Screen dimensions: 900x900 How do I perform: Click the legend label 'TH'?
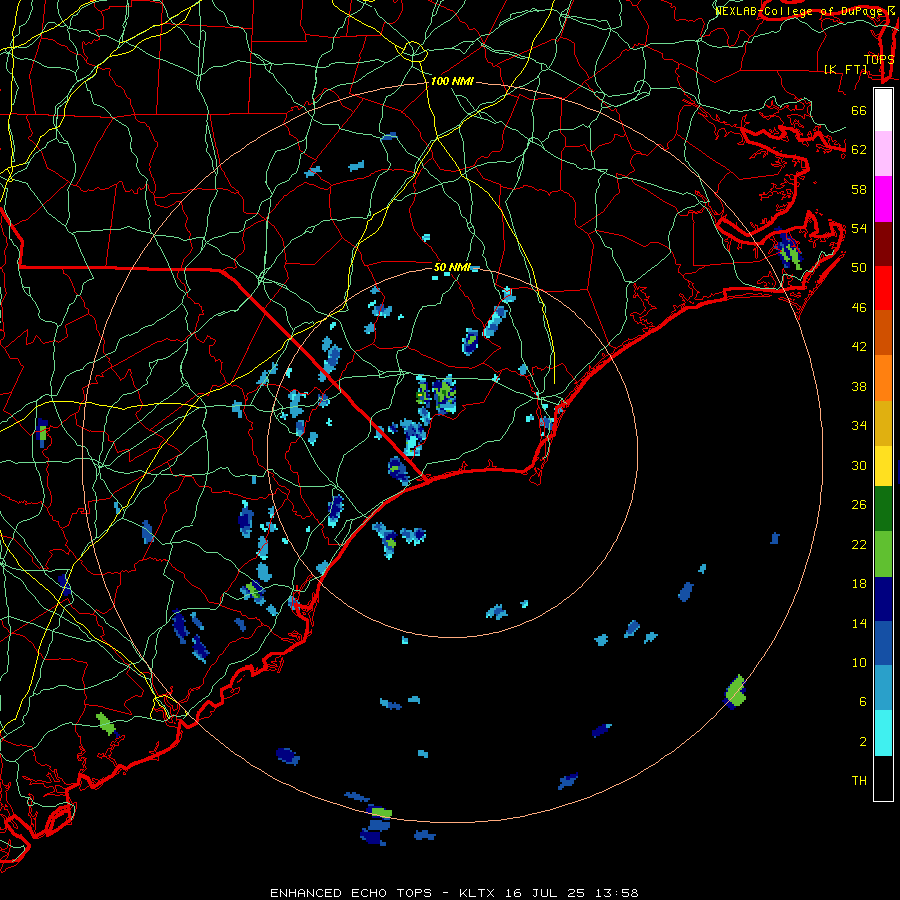click(x=859, y=781)
